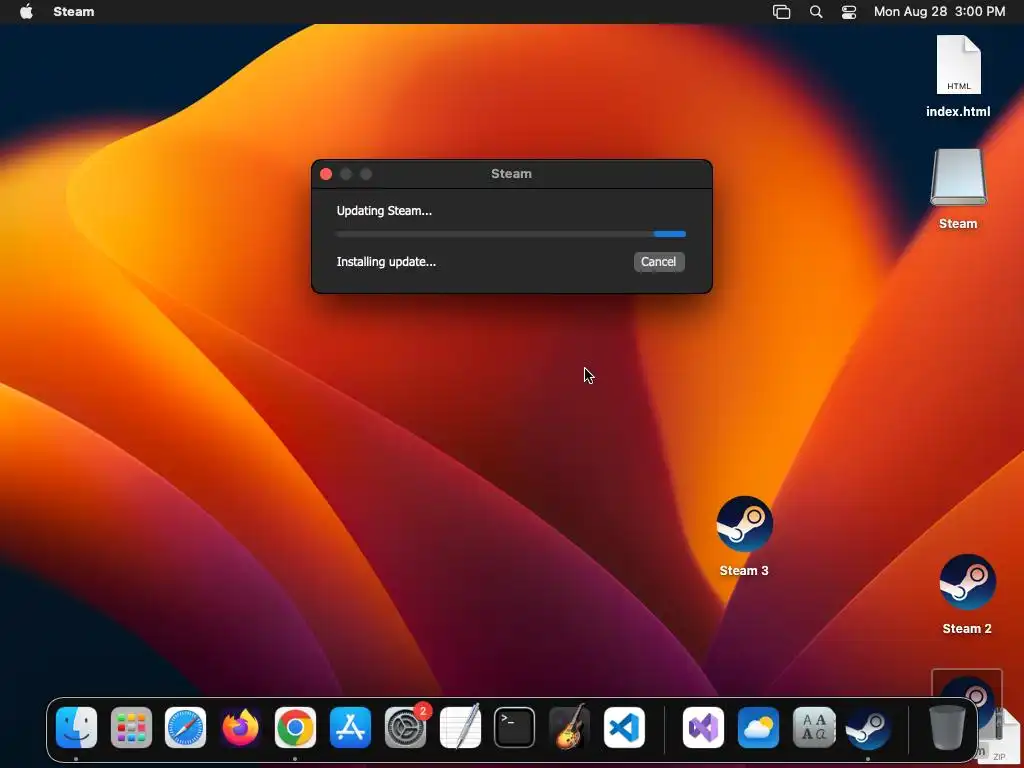Click the Stage Manager windows icon in menu bar
The image size is (1024, 768).
(781, 12)
